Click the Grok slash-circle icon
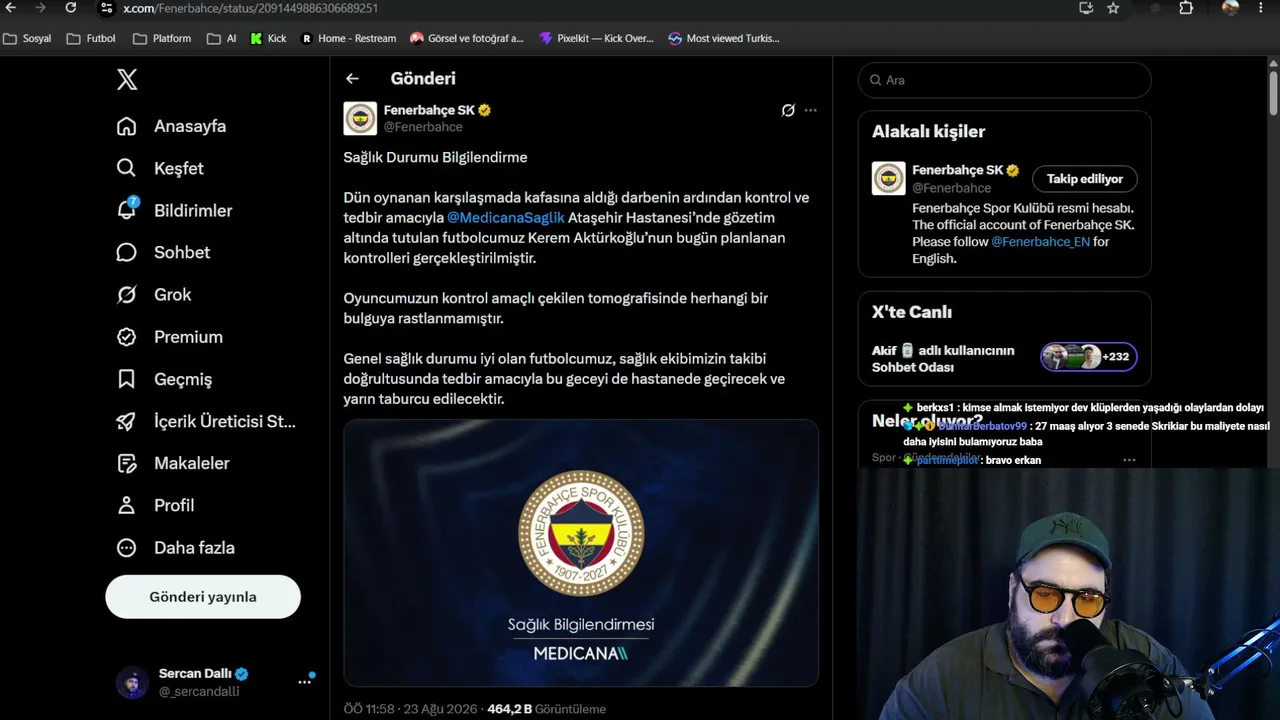The width and height of the screenshot is (1280, 720). 126,294
